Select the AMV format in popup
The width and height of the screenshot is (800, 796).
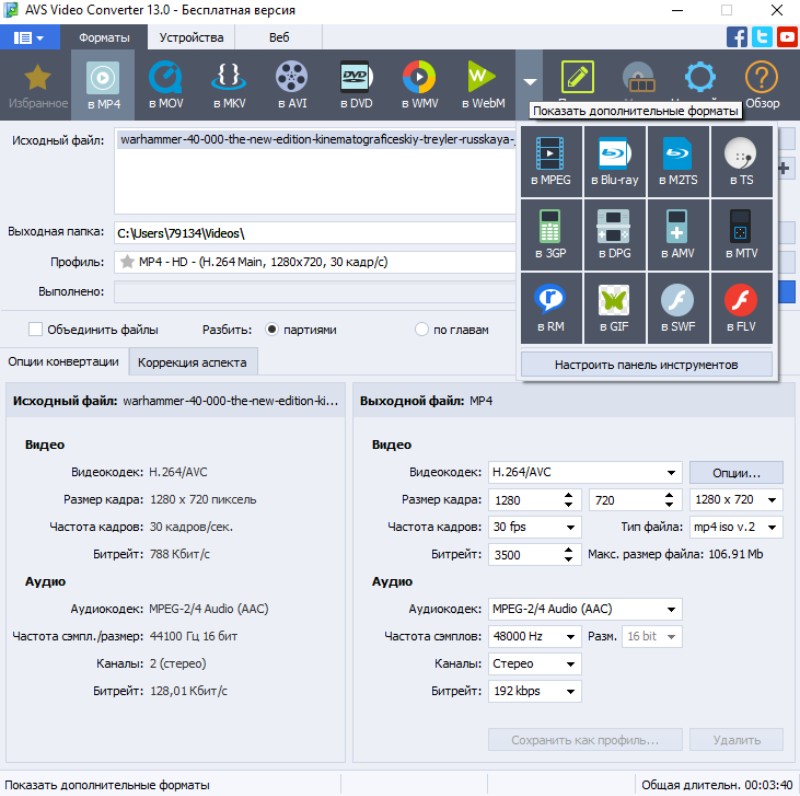point(678,235)
